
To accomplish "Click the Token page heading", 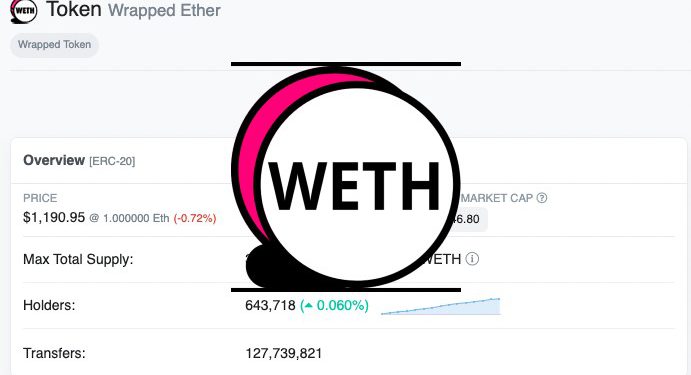I will coord(74,9).
